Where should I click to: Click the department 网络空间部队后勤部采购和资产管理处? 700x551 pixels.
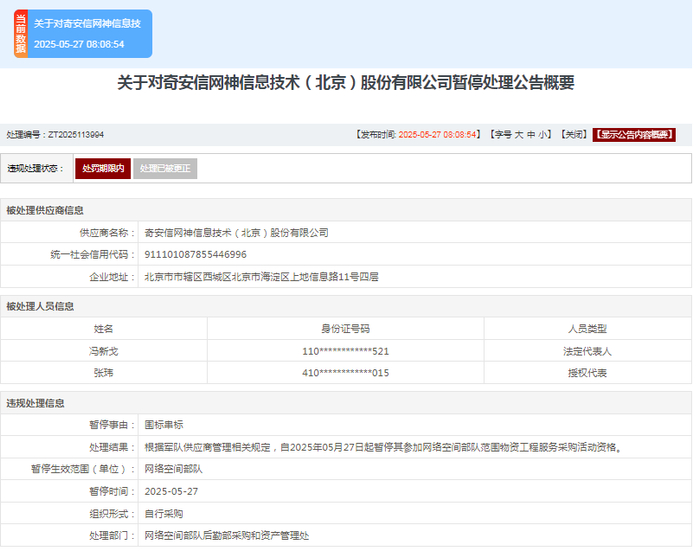pos(226,536)
